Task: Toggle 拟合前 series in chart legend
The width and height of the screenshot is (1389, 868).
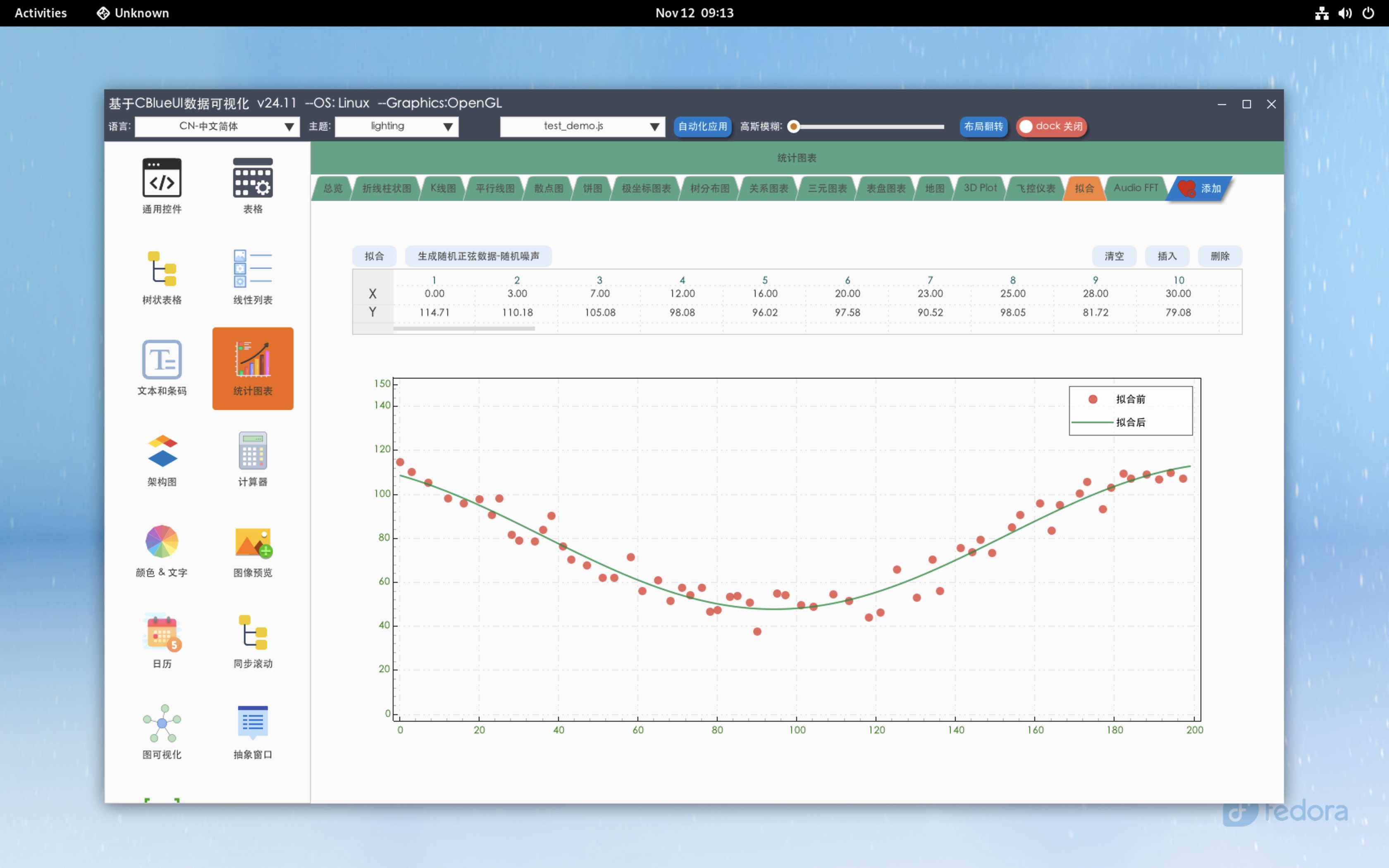Action: 1129,399
